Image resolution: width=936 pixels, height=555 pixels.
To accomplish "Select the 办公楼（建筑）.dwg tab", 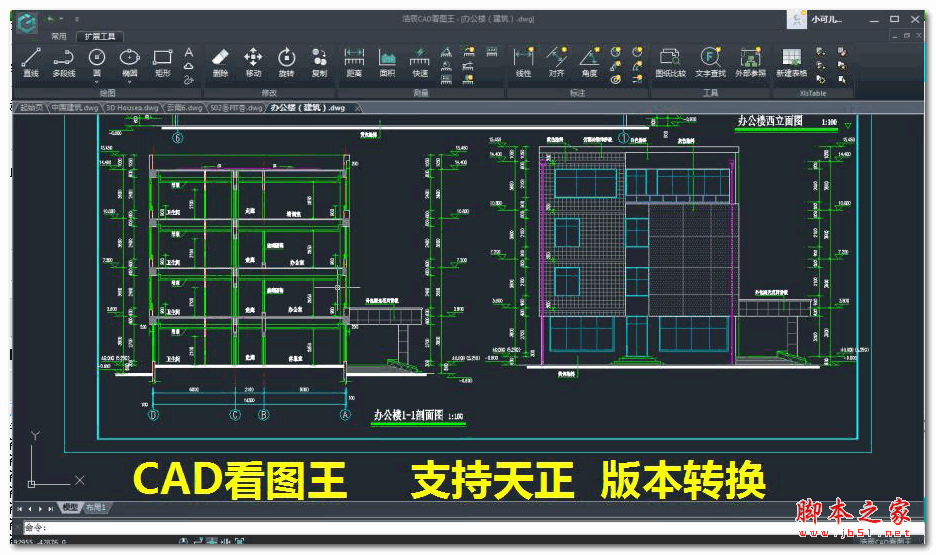I will pyautogui.click(x=307, y=108).
